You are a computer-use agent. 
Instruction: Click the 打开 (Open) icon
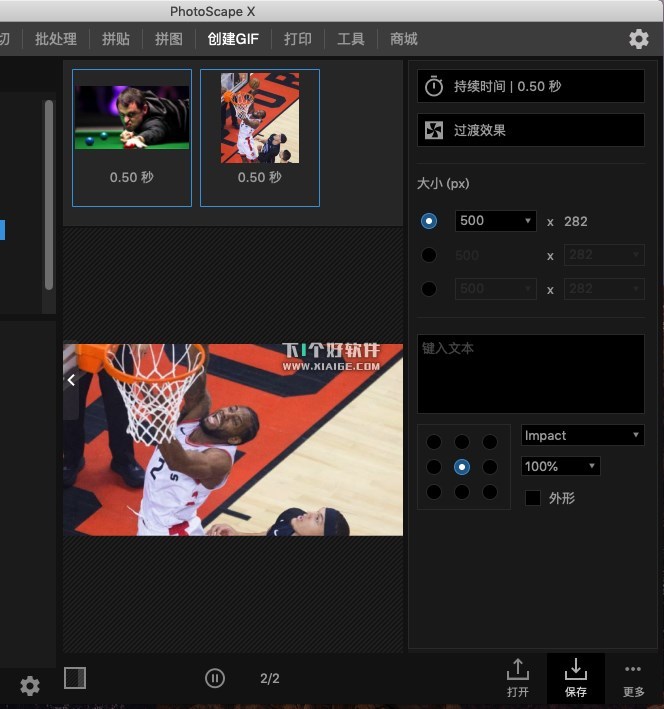517,677
